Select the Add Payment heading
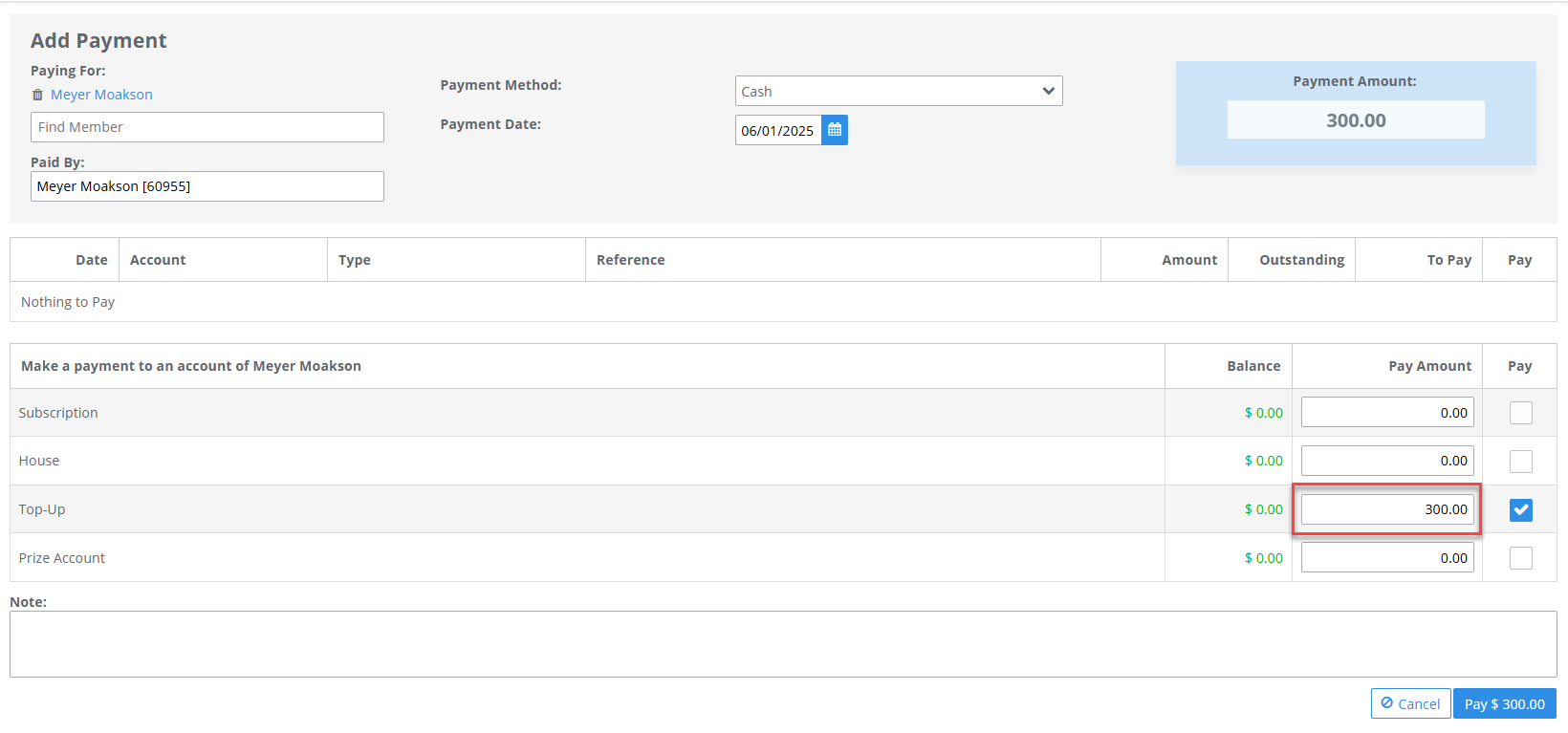Image resolution: width=1568 pixels, height=733 pixels. click(98, 40)
